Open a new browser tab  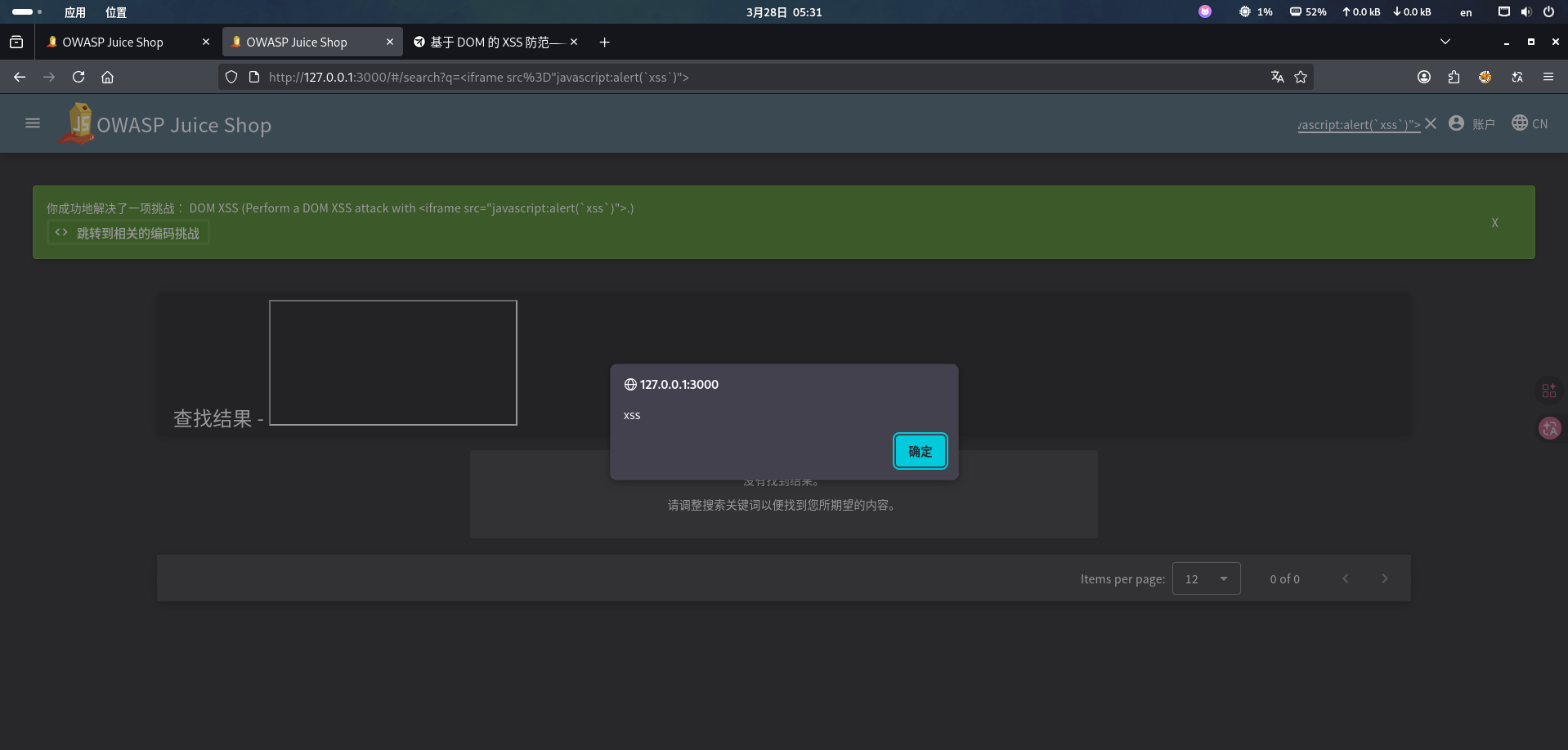604,42
